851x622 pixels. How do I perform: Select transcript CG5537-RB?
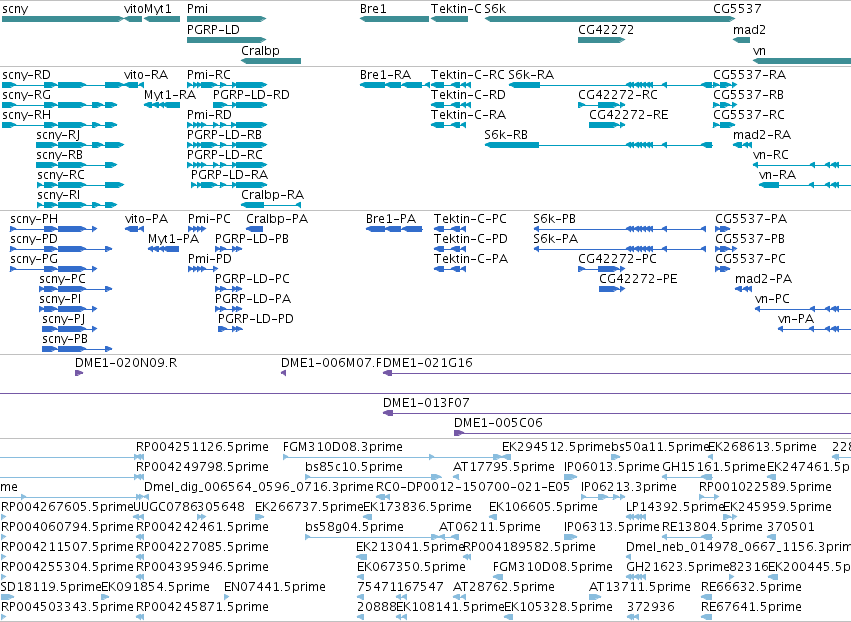[748, 95]
